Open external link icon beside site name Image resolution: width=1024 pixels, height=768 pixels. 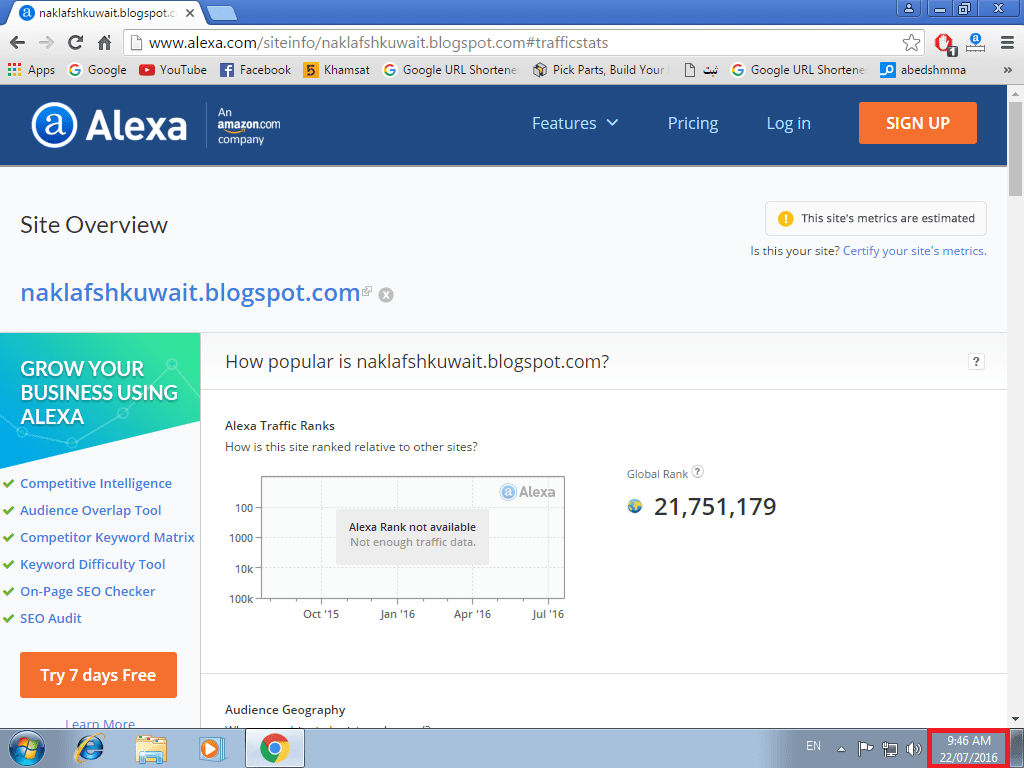pos(367,291)
